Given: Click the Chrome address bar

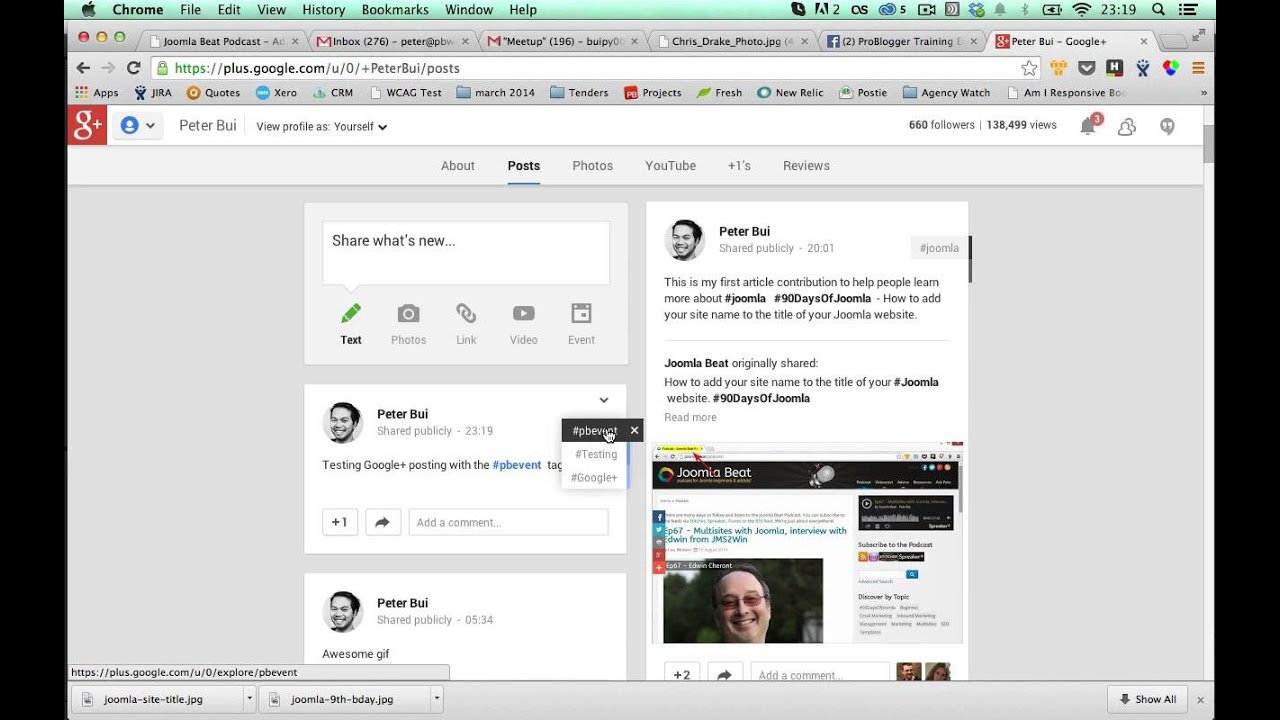Looking at the screenshot, I should point(595,68).
